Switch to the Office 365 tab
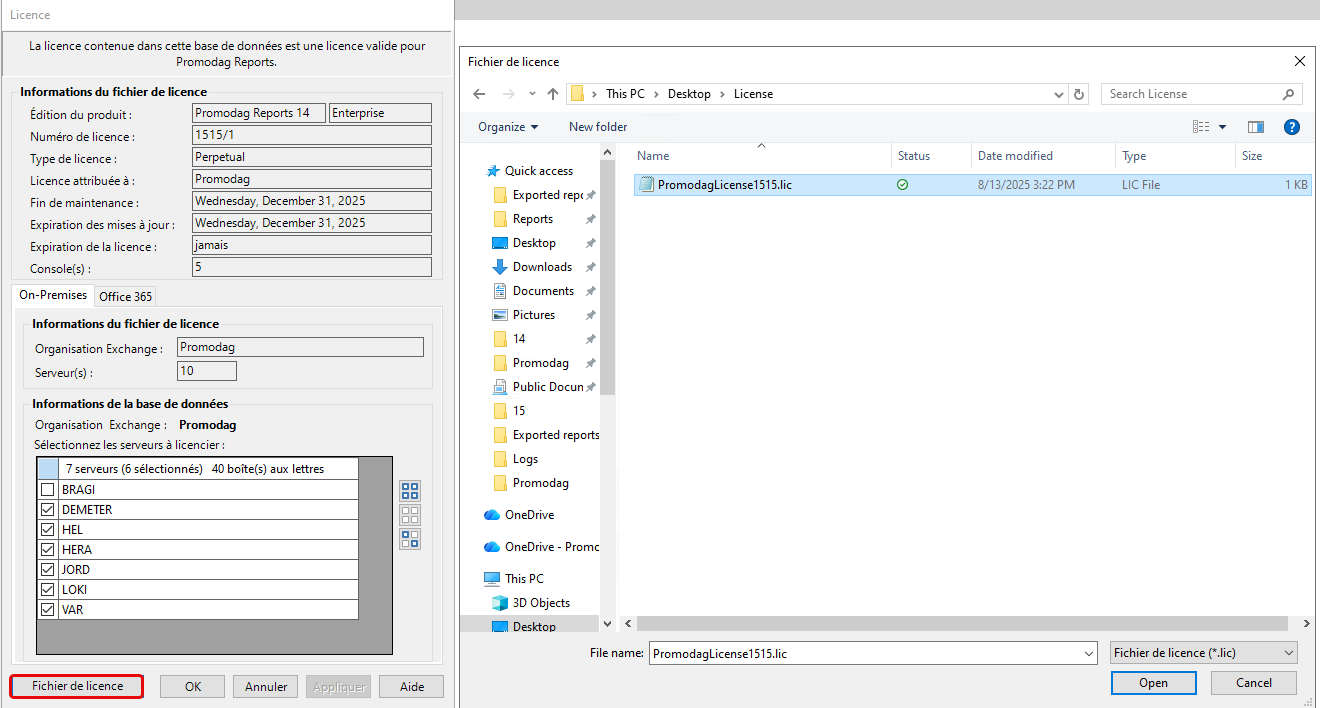This screenshot has height=708, width=1320. [x=126, y=296]
